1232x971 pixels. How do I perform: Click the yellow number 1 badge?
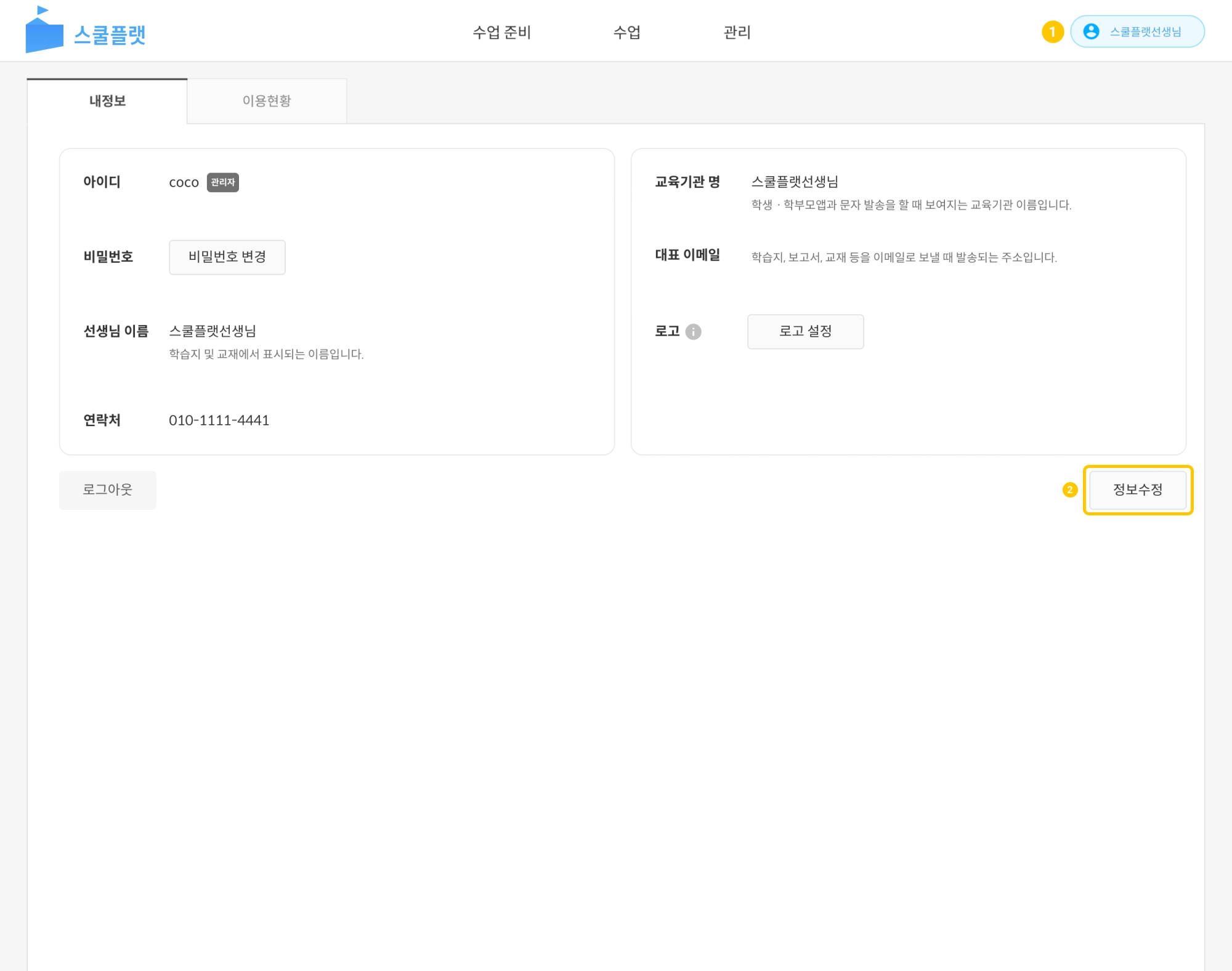tap(1052, 31)
